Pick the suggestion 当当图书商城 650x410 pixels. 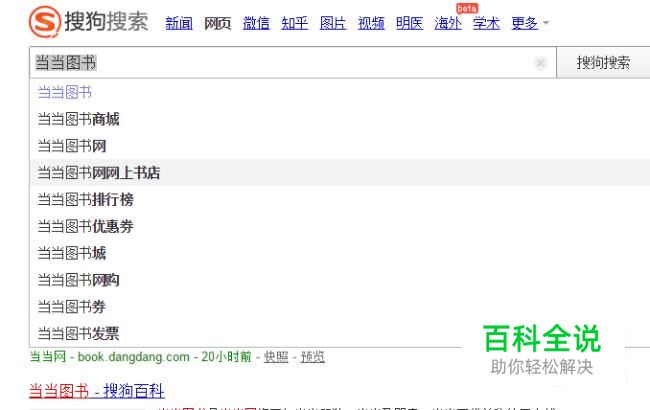[78, 119]
